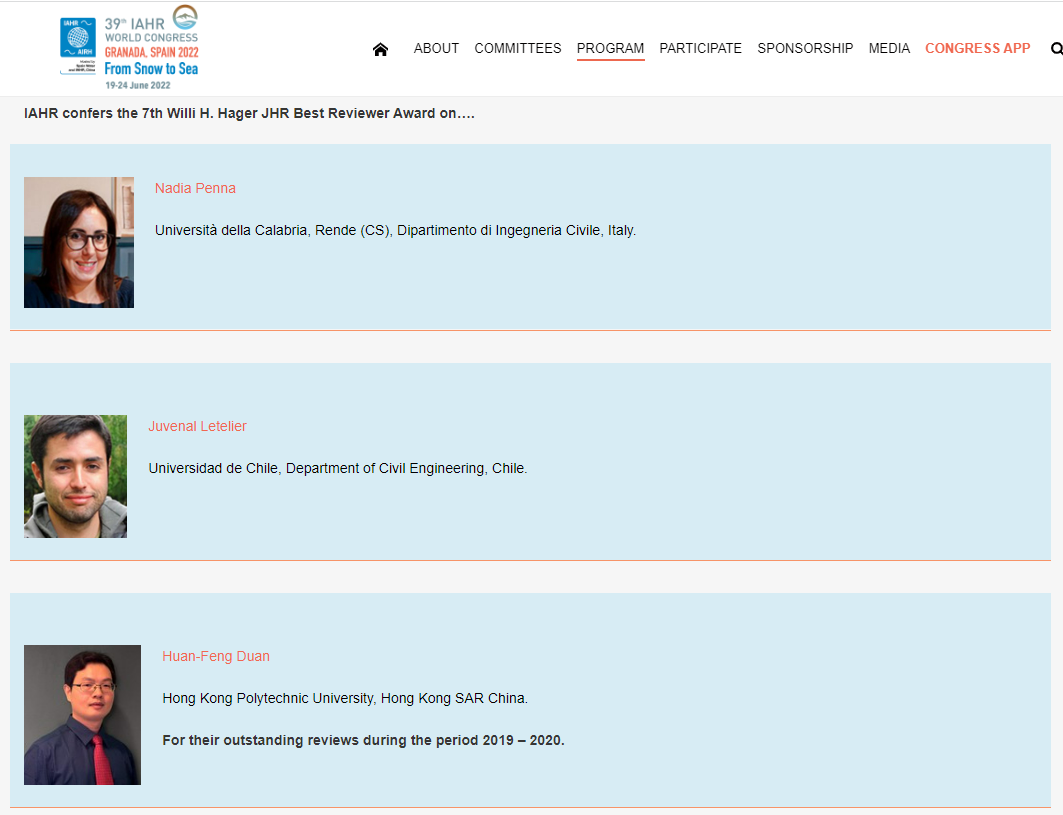Select Juvenal Letelier's portrait photo
1063x815 pixels.
pos(75,476)
